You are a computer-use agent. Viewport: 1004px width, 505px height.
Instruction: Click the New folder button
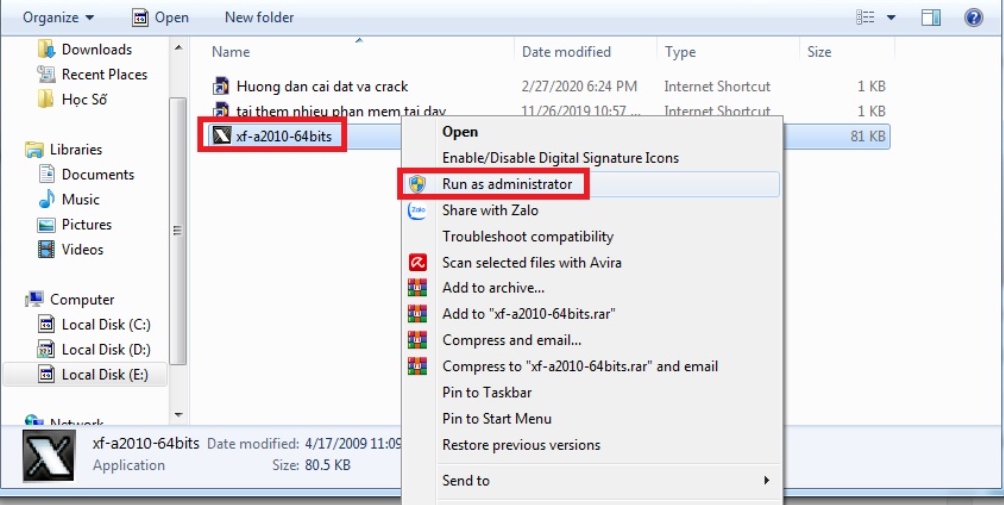pos(259,17)
